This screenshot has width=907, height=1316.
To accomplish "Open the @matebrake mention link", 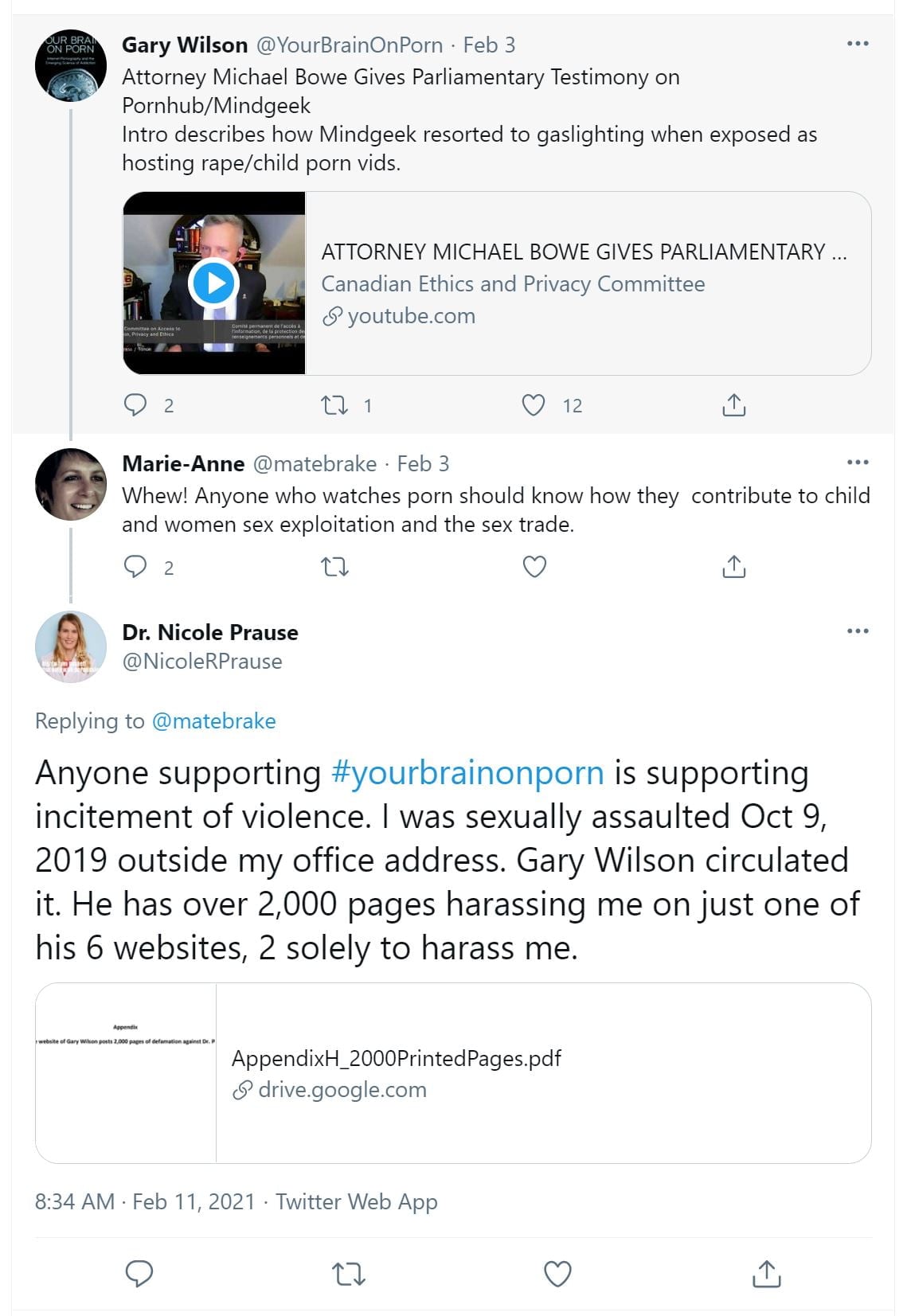I will [213, 721].
